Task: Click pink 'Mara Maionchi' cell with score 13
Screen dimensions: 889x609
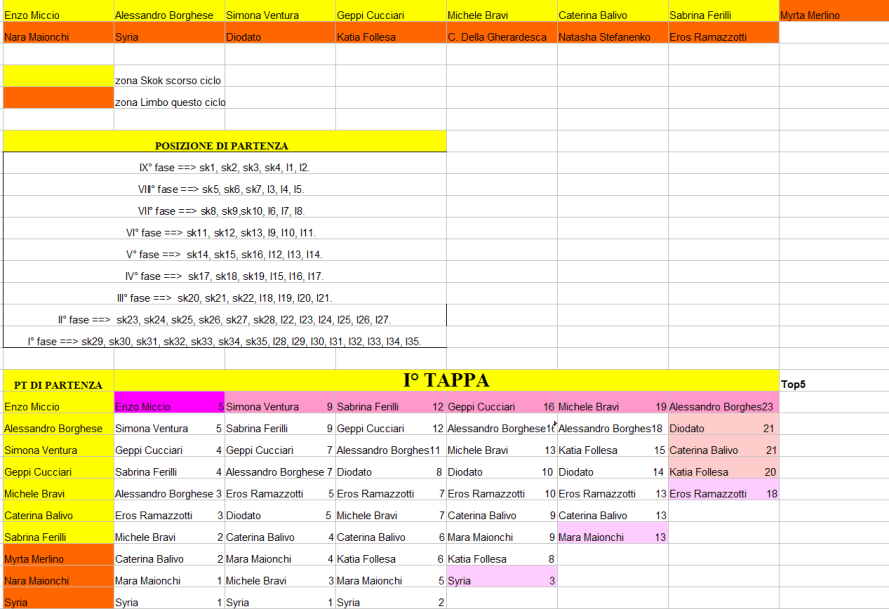Action: (612, 537)
